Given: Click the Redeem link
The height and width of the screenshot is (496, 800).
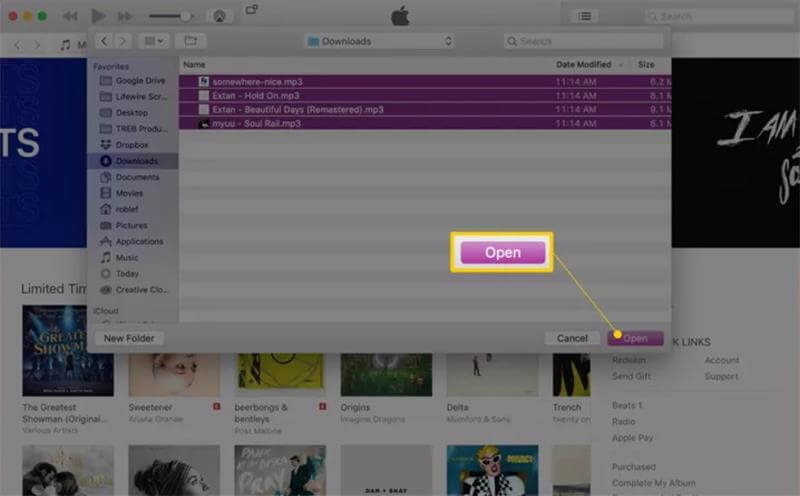Looking at the screenshot, I should coord(629,360).
